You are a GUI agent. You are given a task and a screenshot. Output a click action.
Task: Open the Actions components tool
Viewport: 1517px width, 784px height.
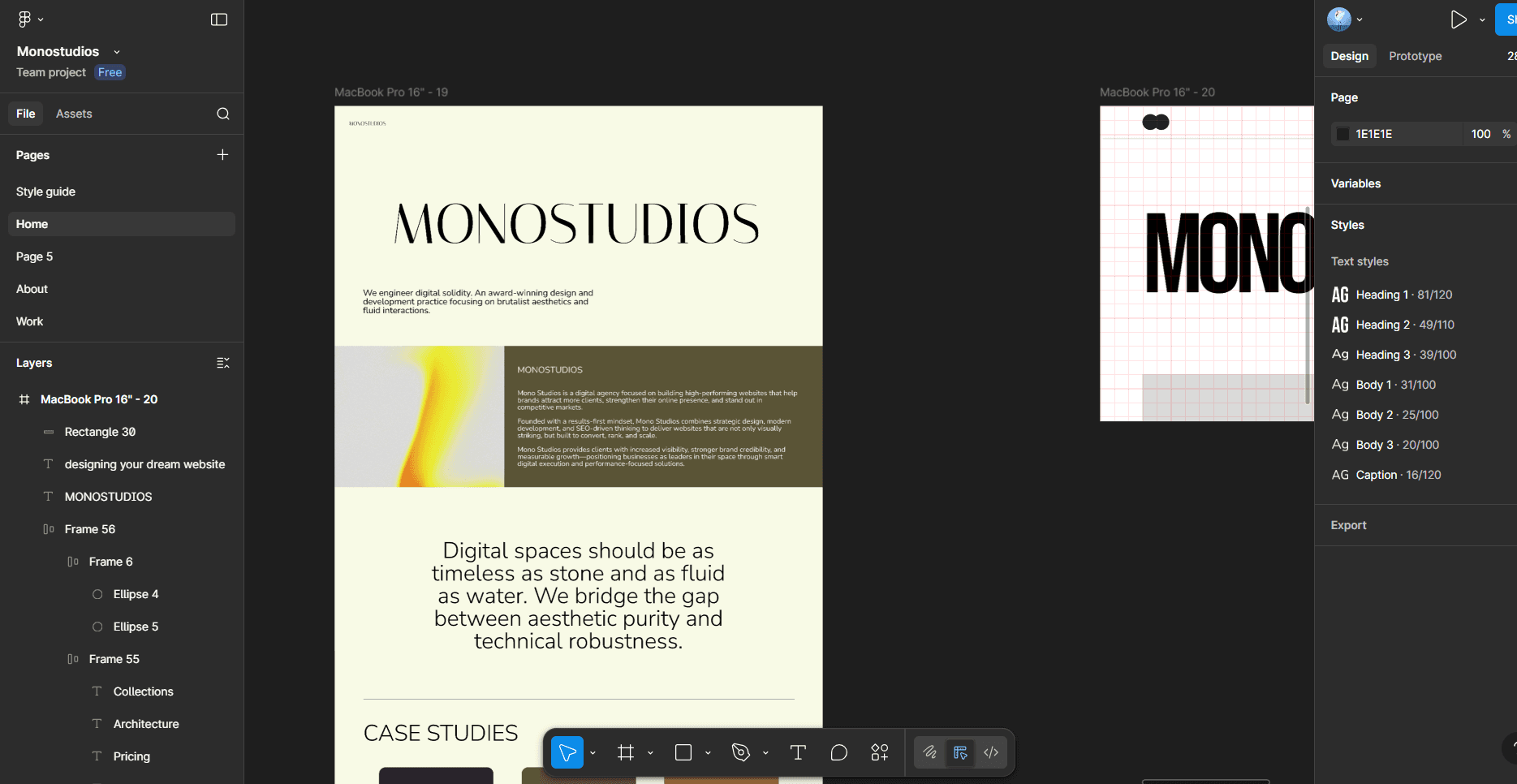point(880,752)
